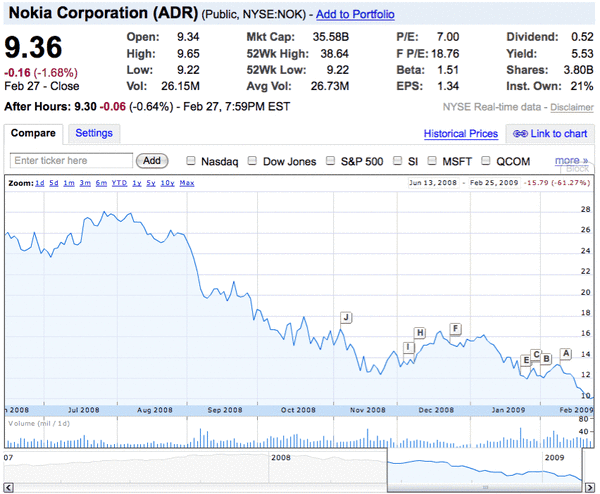
Task: Click the Mkt Cap value 35.58B
Action: pyautogui.click(x=331, y=37)
